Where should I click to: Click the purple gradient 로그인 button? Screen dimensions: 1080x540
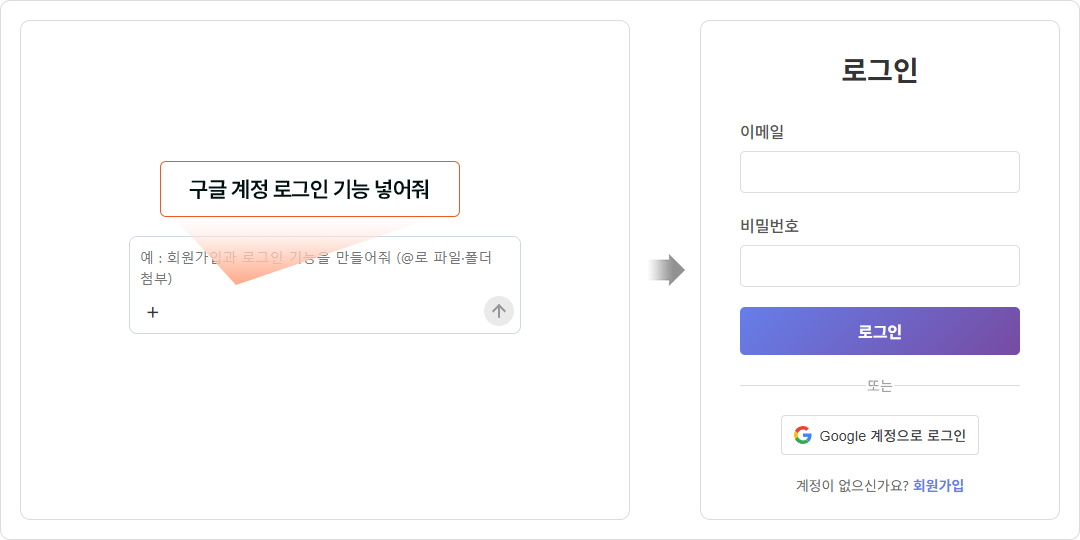click(880, 331)
